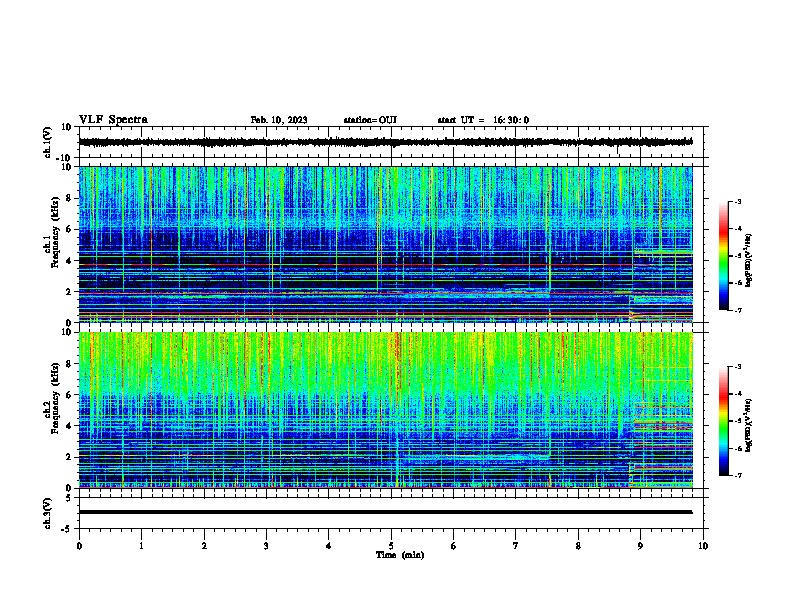Click the ch.2 spectrogram color scale bar
This screenshot has height=612, width=792.
click(723, 421)
